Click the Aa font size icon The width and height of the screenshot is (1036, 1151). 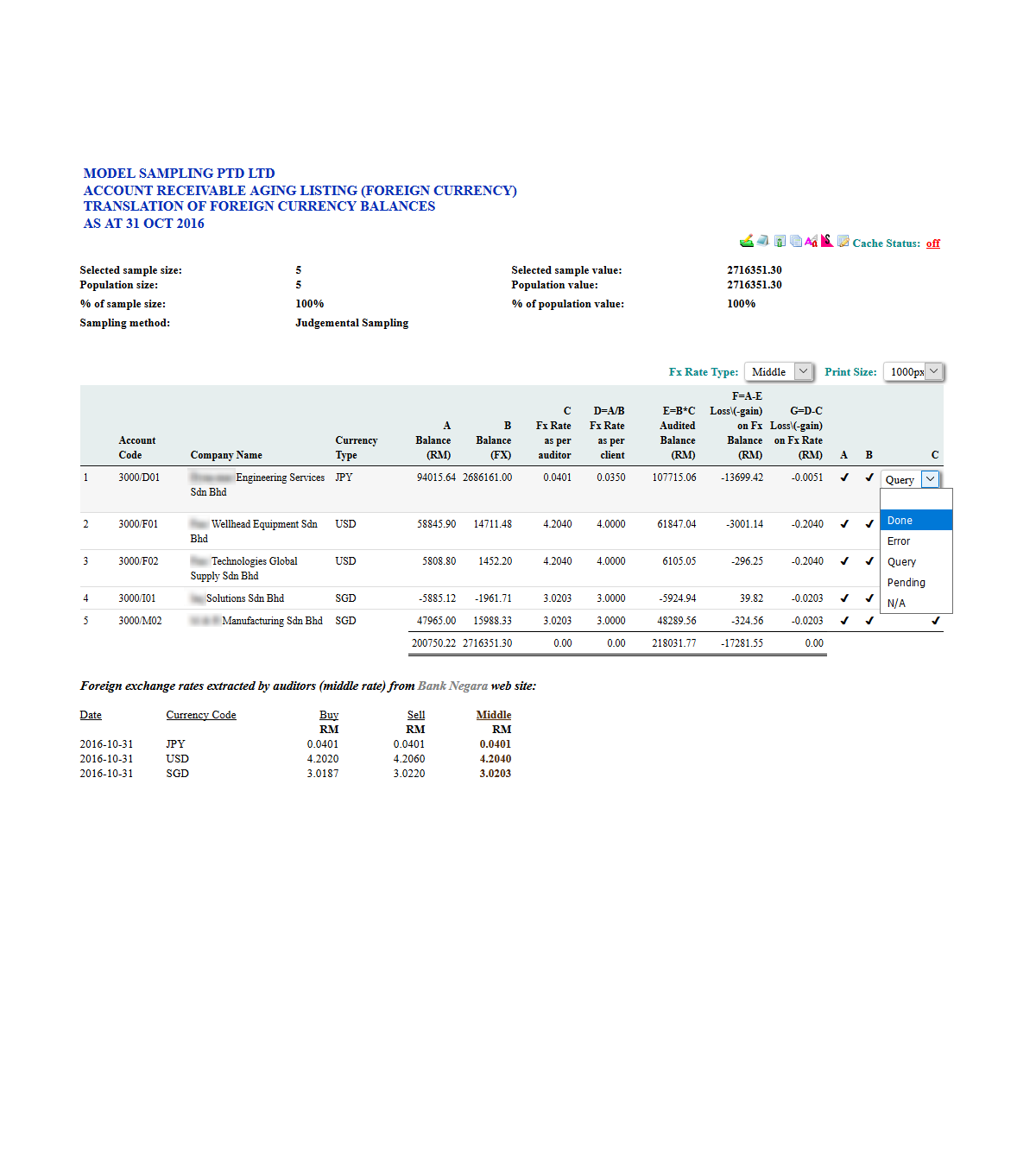coord(811,242)
